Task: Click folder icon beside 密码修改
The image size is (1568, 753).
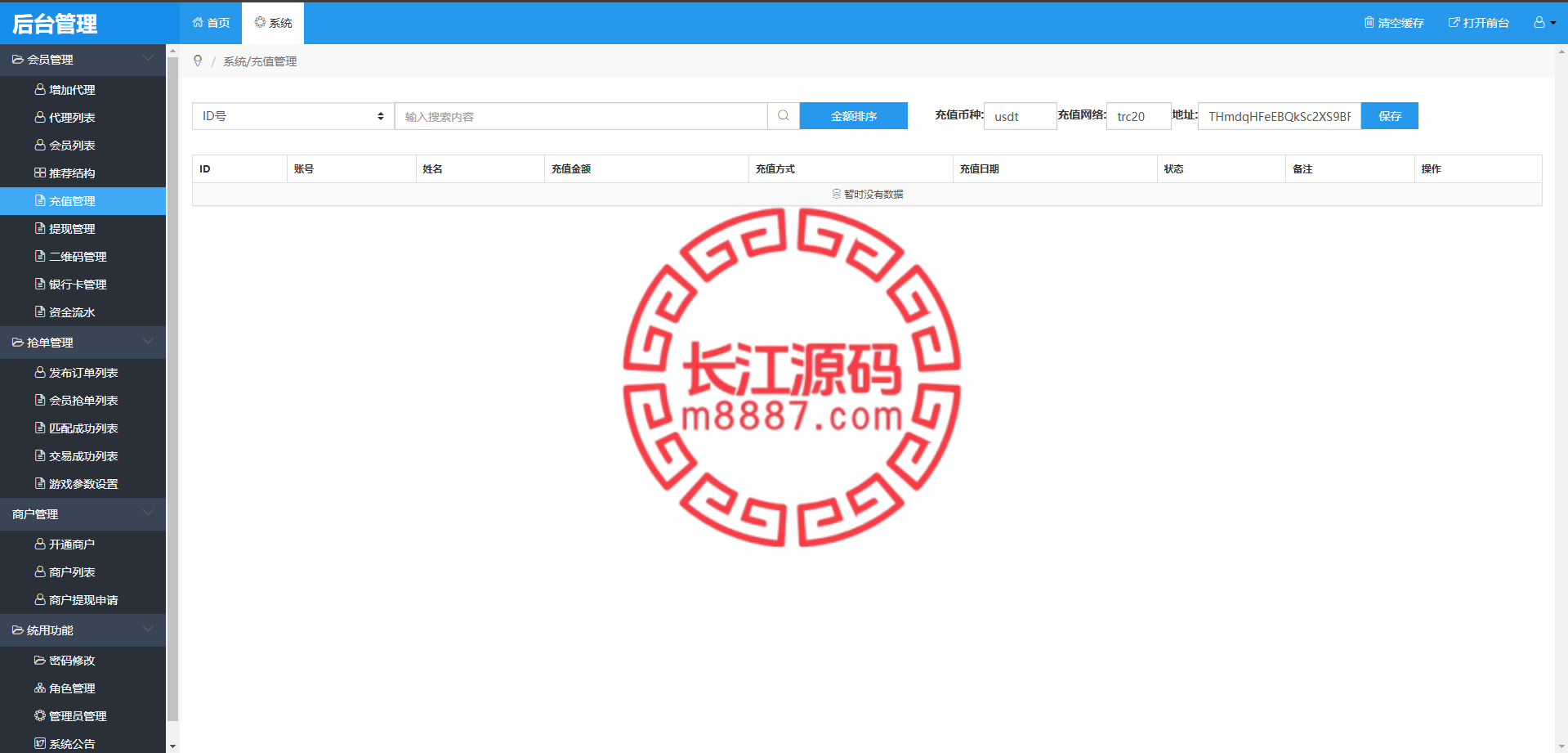Action: 40,660
